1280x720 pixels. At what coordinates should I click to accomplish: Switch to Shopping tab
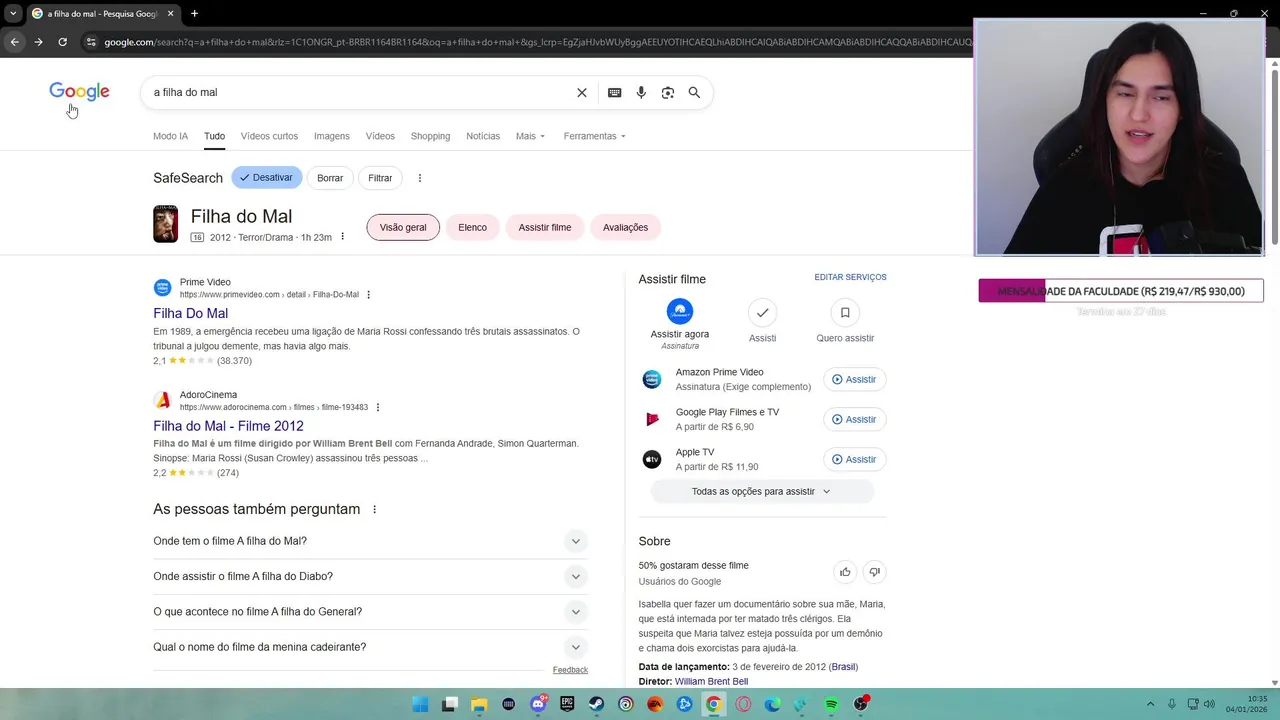(x=430, y=136)
